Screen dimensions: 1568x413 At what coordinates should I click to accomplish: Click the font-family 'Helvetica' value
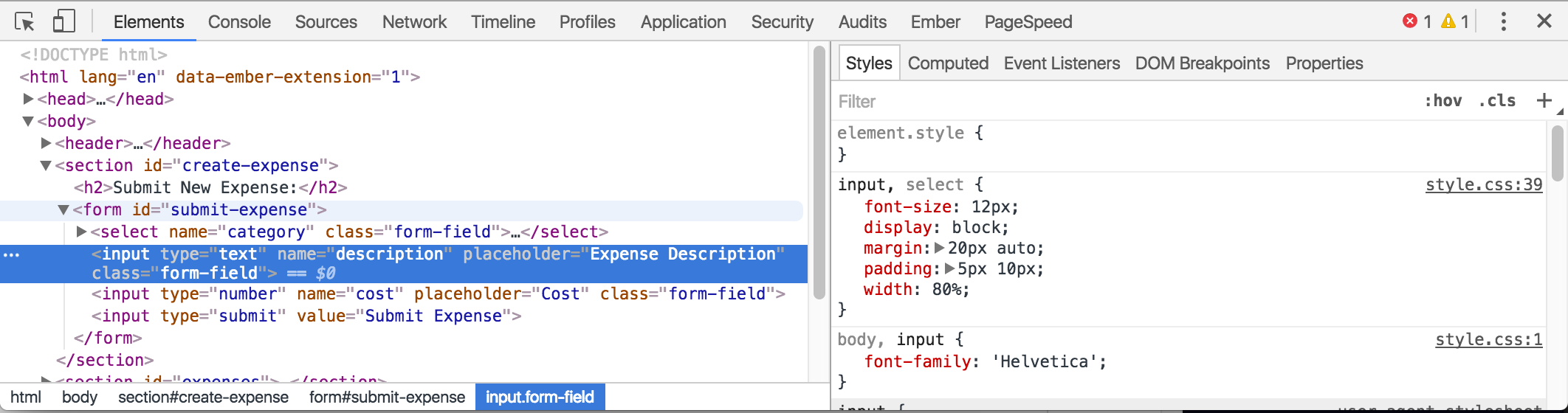[1043, 361]
